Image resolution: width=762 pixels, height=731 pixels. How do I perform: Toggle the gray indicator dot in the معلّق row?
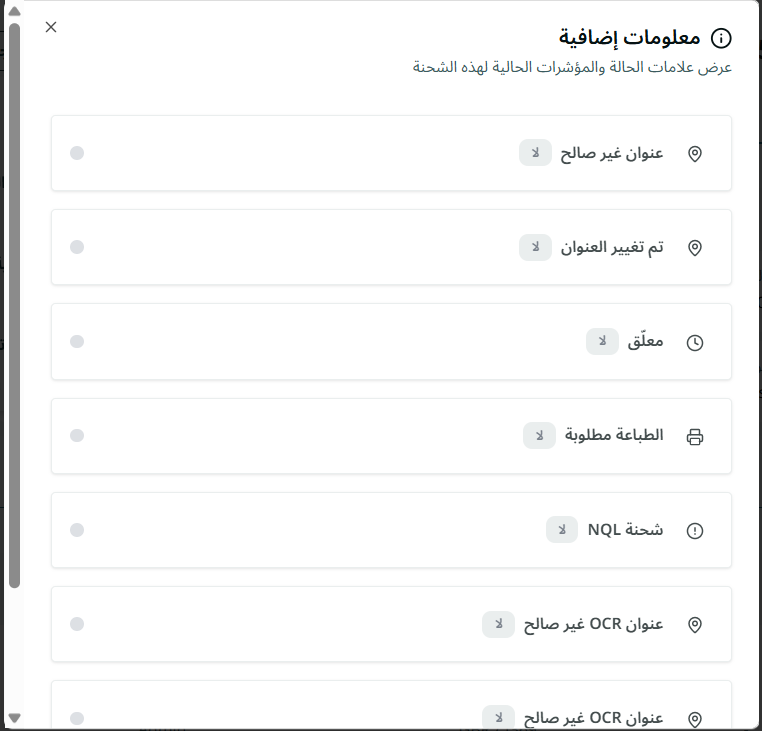pos(77,341)
